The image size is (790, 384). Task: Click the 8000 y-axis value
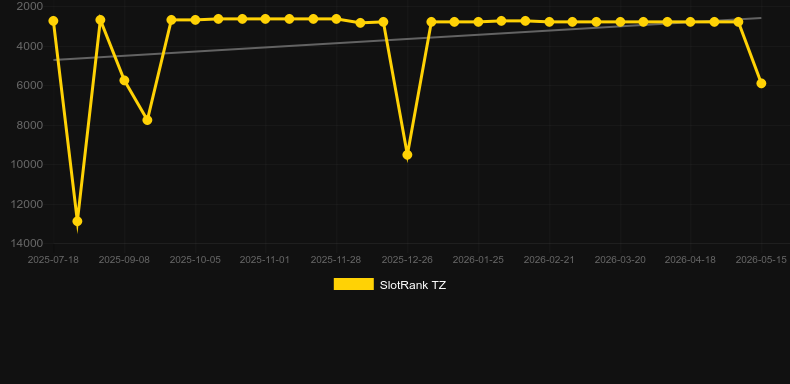(x=30, y=125)
